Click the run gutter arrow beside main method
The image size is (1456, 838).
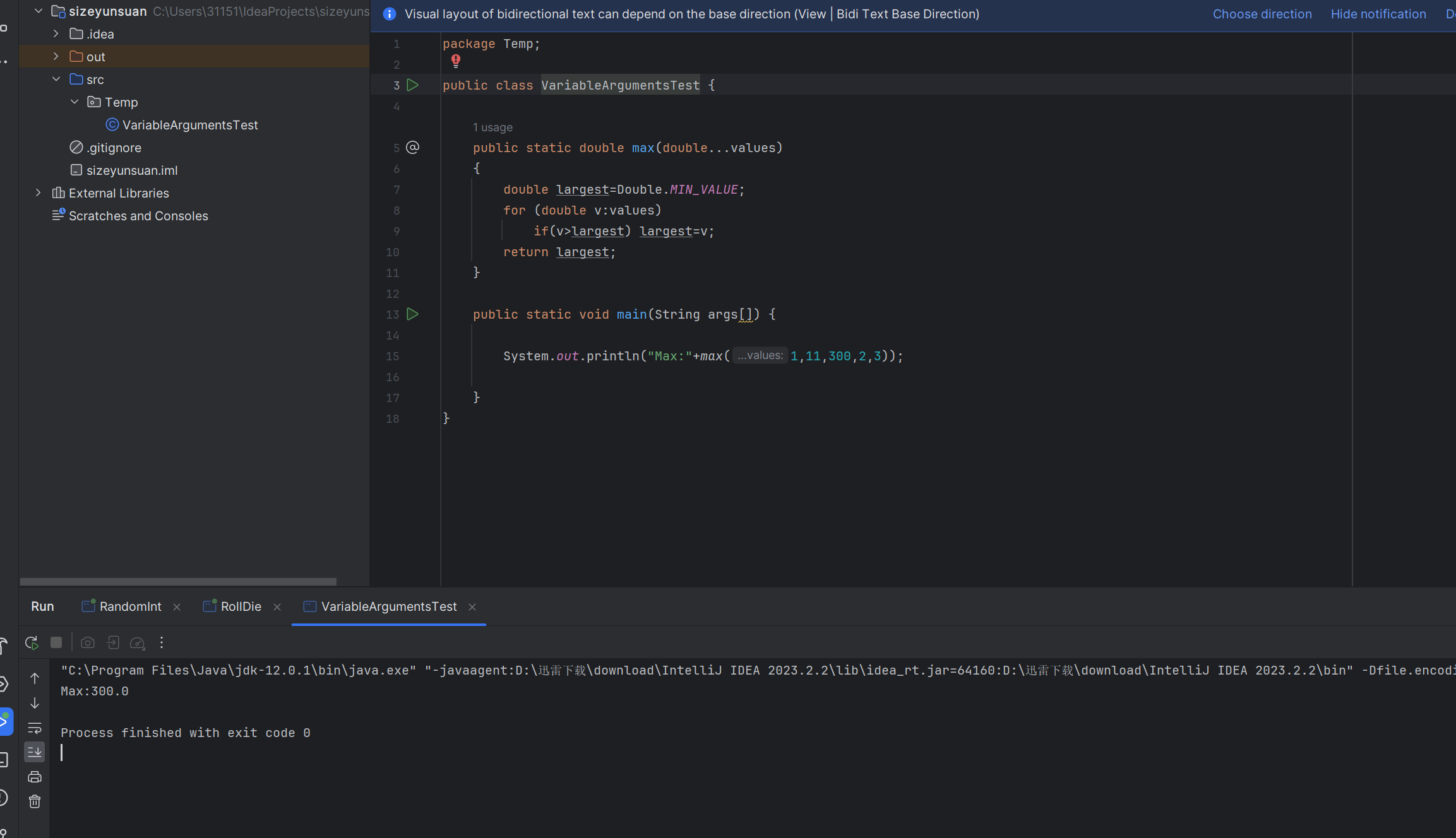[x=412, y=314]
